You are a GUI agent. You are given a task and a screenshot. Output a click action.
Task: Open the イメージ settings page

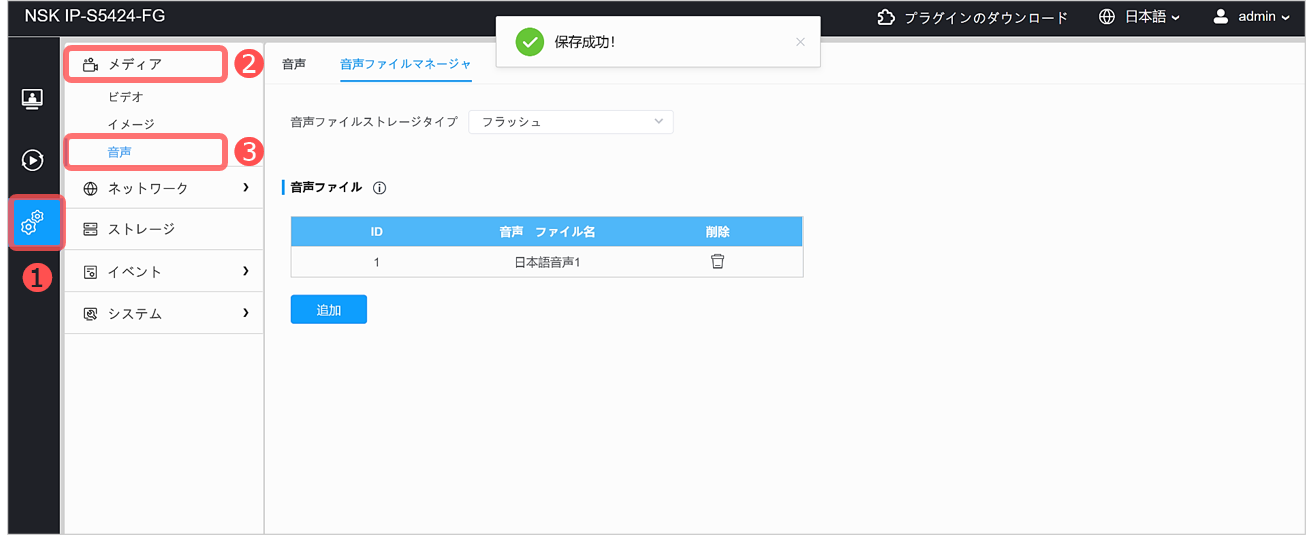(x=131, y=124)
